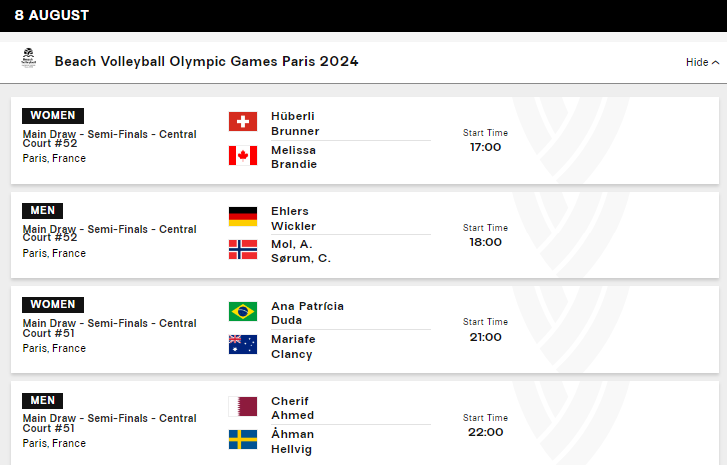Open the Ehlers Wickler team entry
The image size is (727, 465).
coord(293,218)
